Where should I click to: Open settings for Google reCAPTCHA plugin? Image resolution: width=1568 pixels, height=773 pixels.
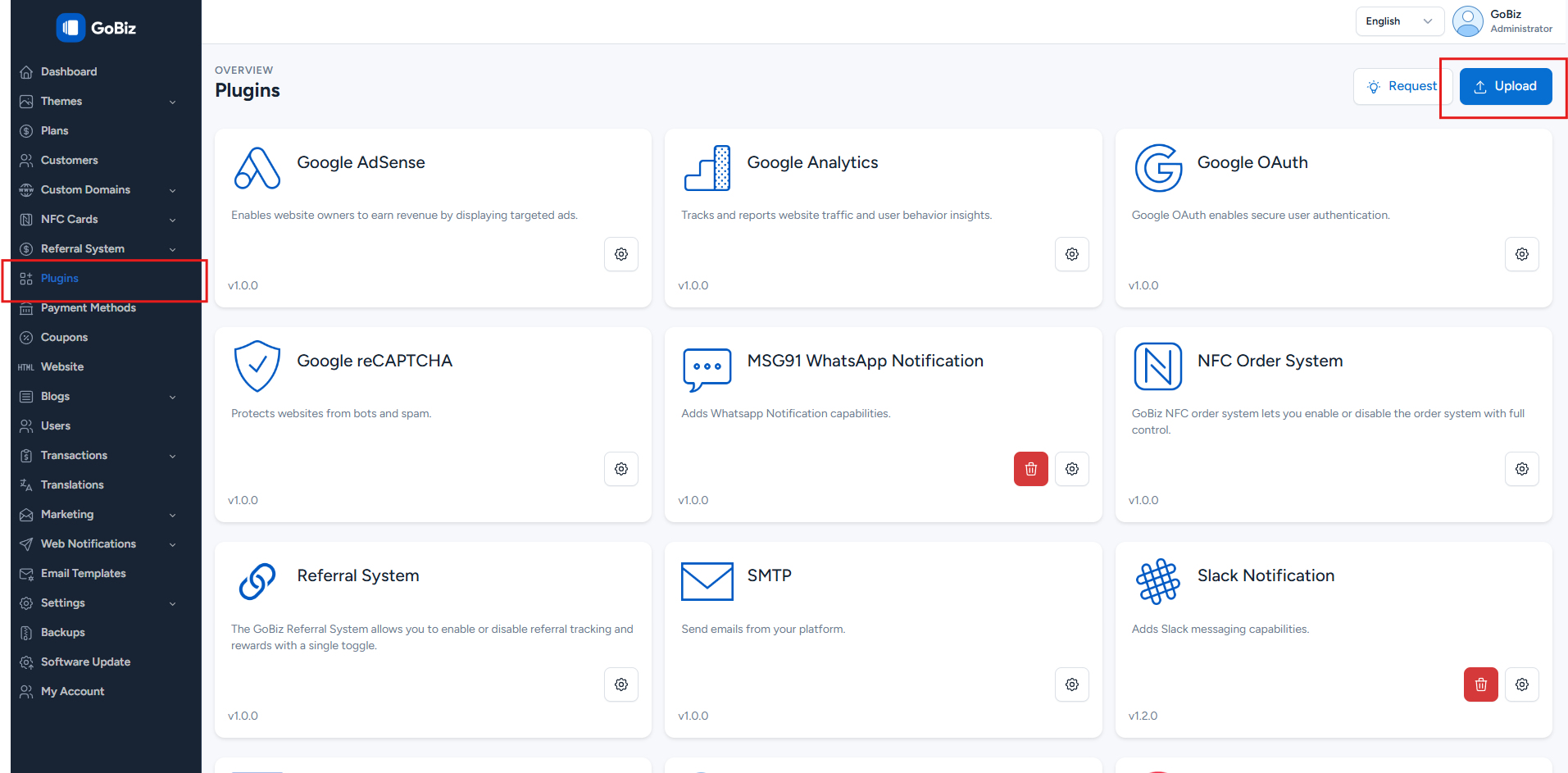621,469
